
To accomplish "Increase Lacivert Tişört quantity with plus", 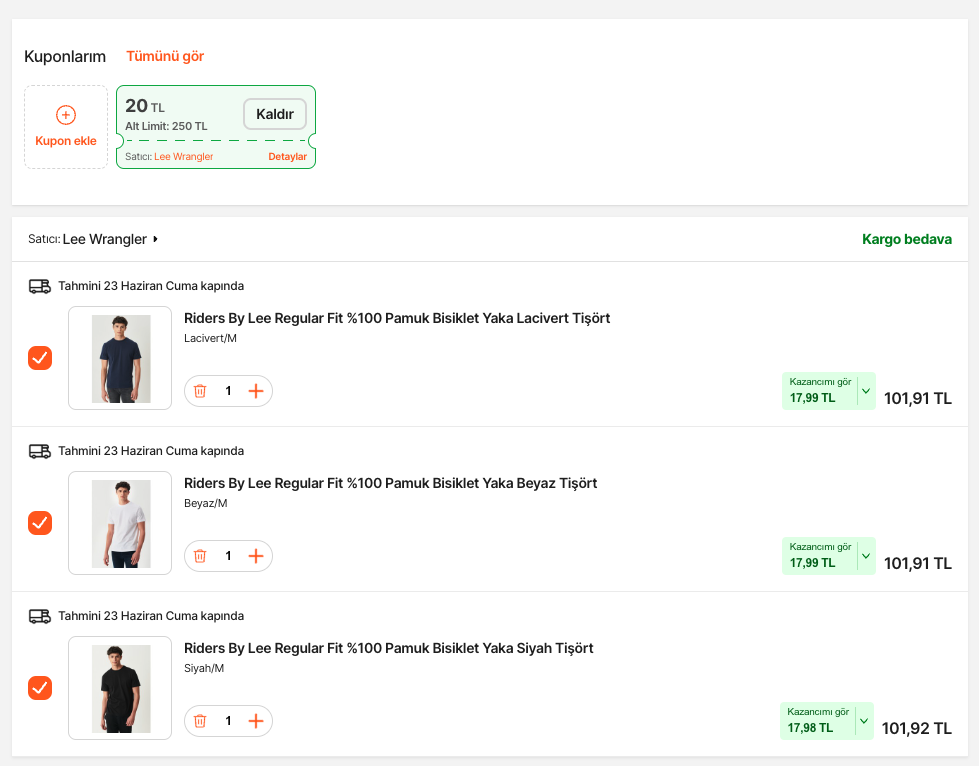I will pos(256,391).
